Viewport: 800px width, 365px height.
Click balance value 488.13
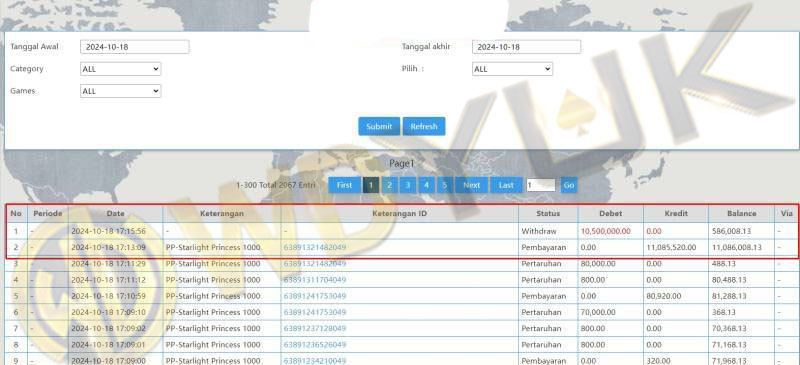tap(724, 264)
